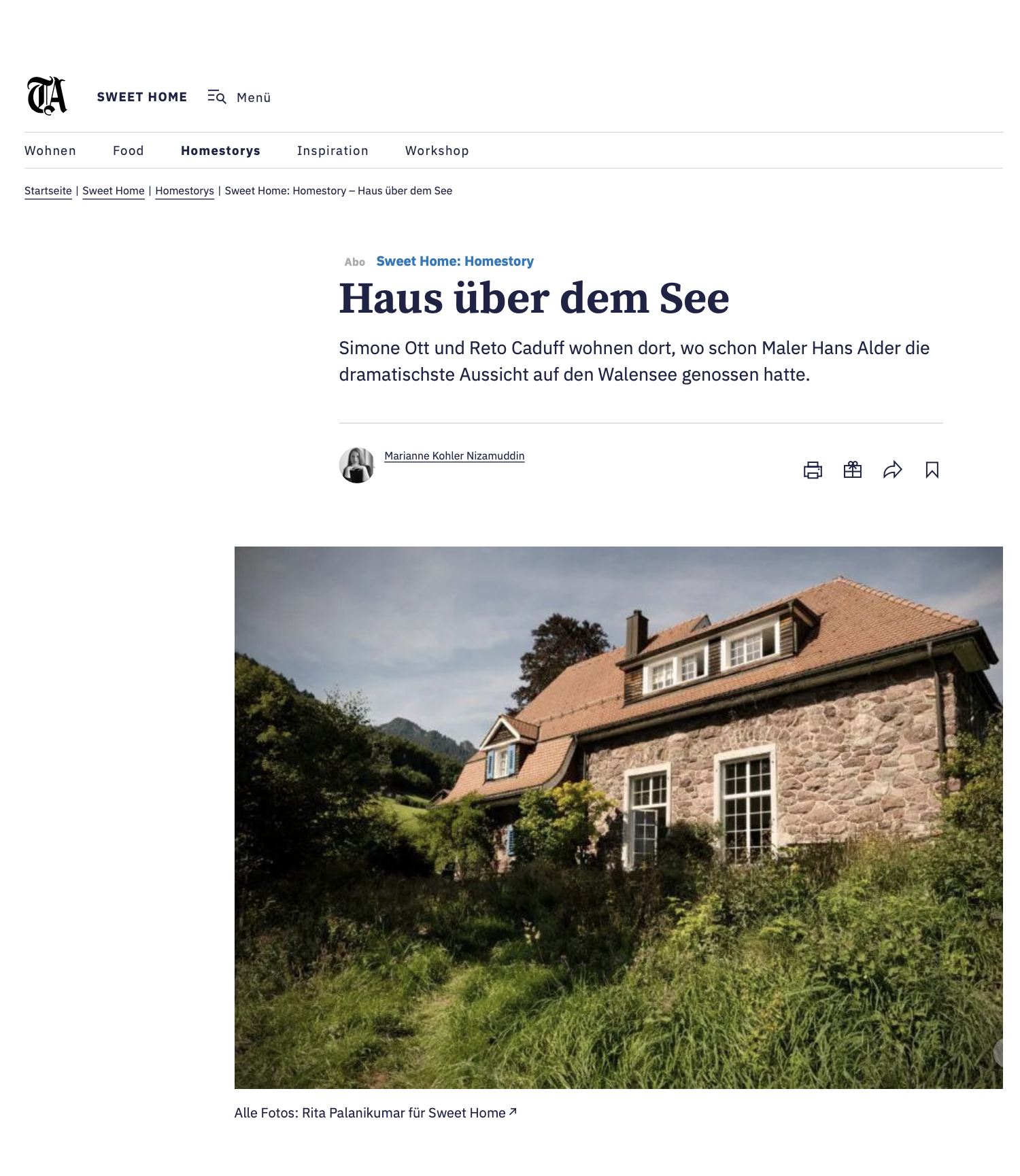Click the Tages-Anzeiger TA logo

click(47, 96)
